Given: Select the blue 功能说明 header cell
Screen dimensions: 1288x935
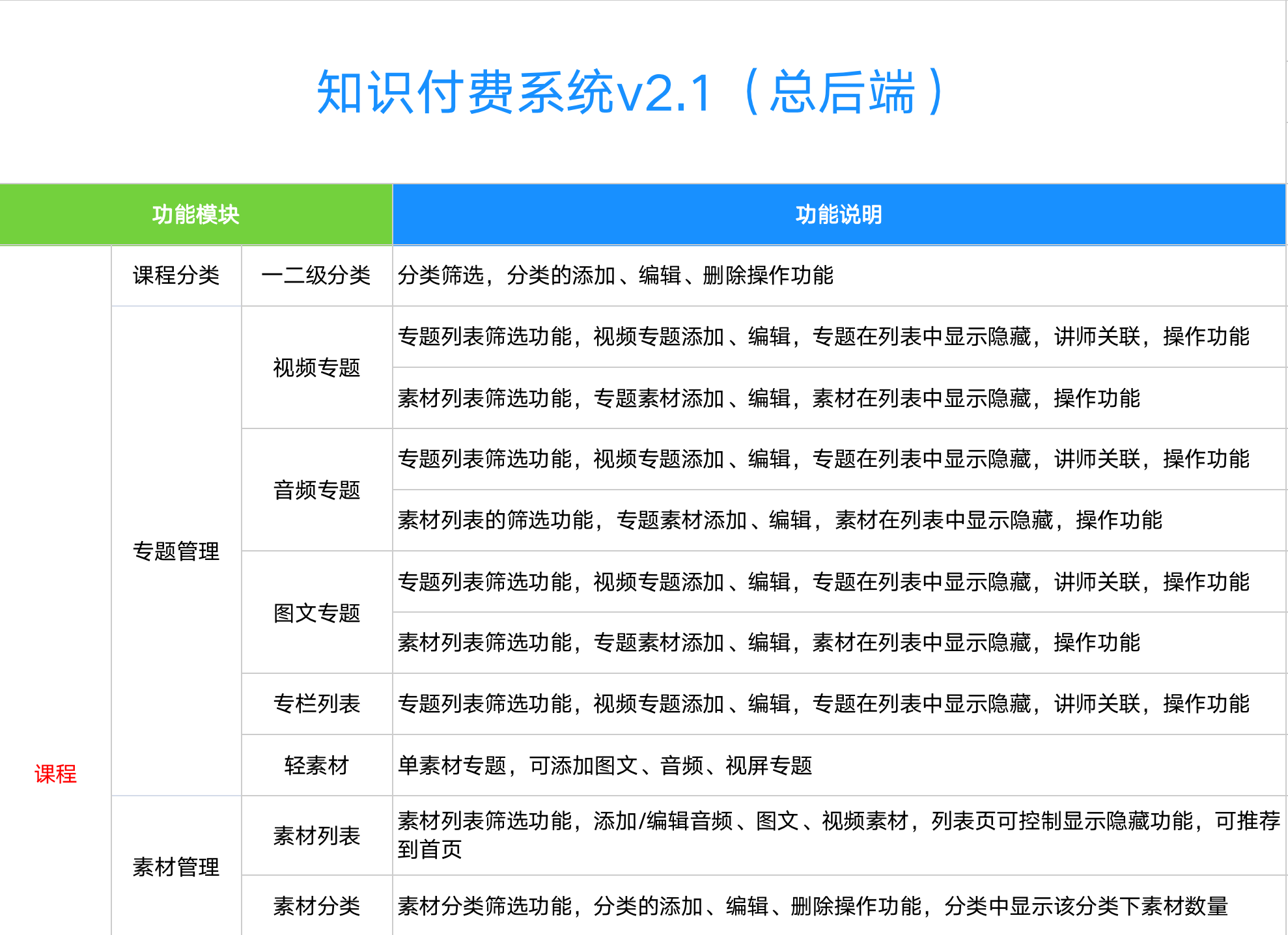Looking at the screenshot, I should click(x=839, y=215).
